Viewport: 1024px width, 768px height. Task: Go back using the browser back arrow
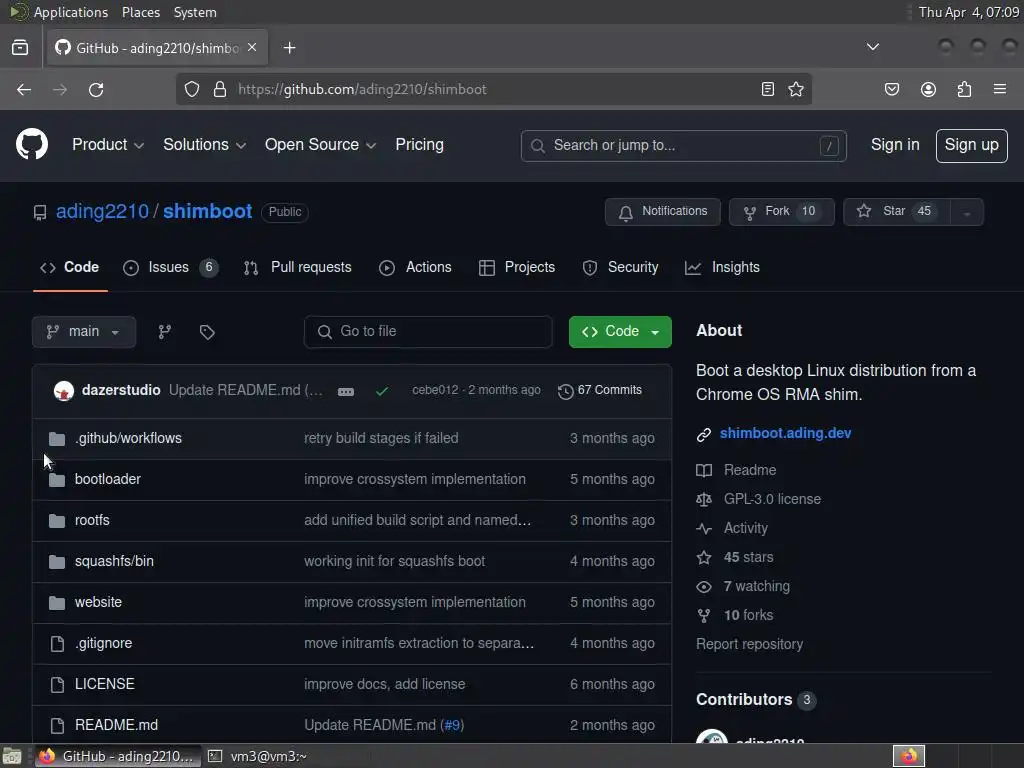24,89
